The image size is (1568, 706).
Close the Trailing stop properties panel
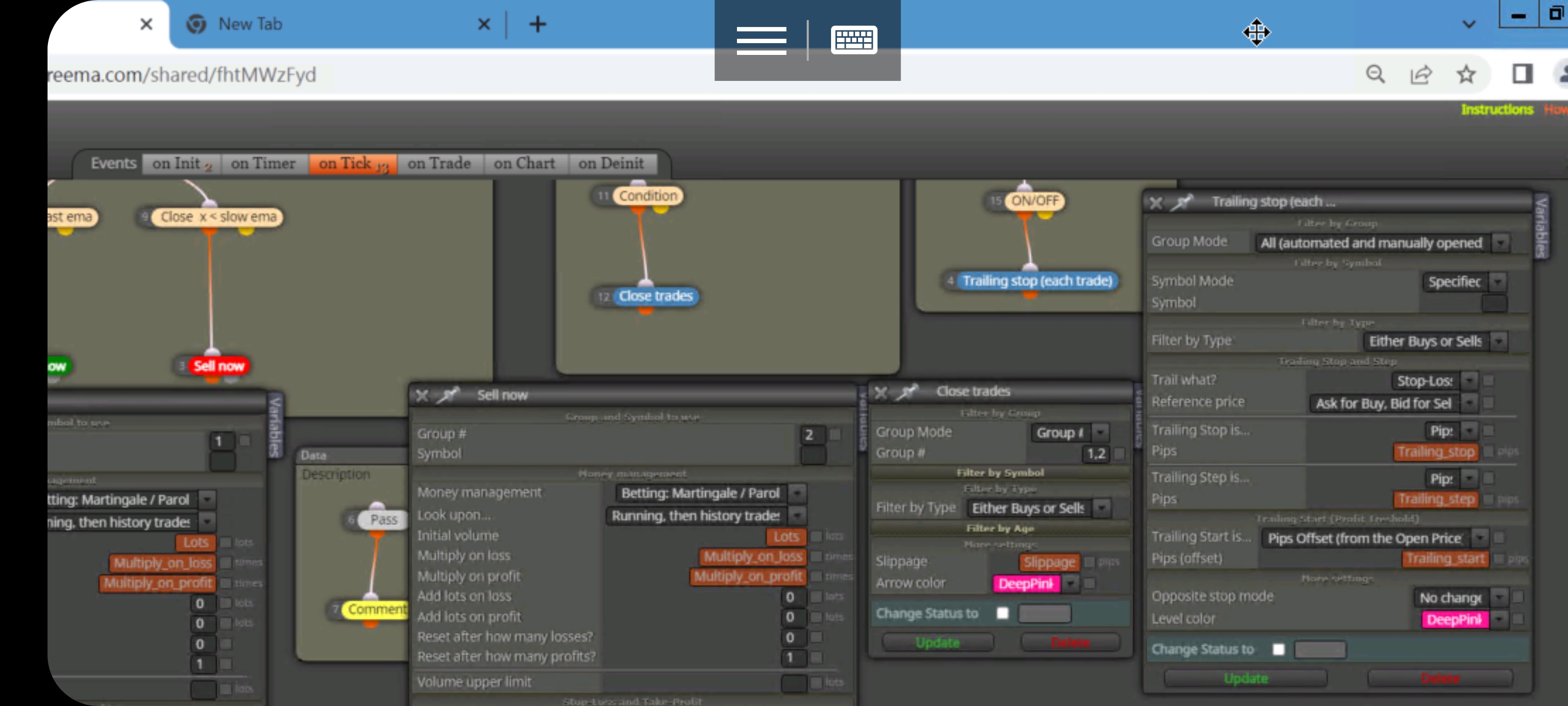pyautogui.click(x=1155, y=203)
